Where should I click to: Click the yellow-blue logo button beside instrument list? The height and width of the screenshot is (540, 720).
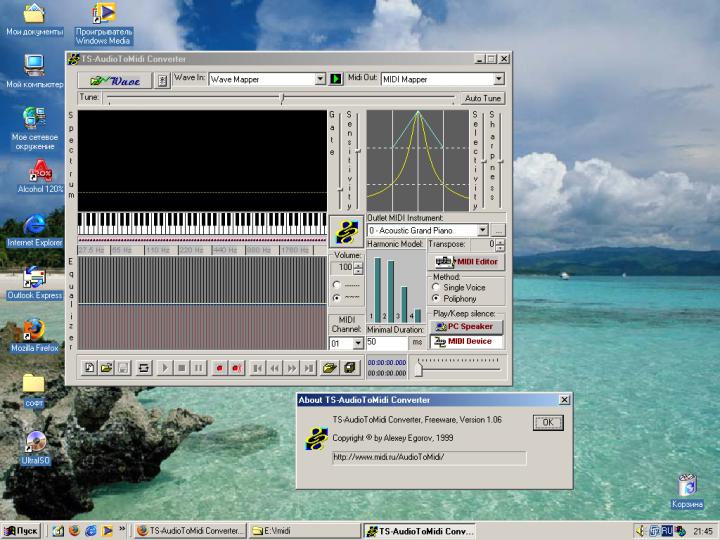tap(346, 232)
